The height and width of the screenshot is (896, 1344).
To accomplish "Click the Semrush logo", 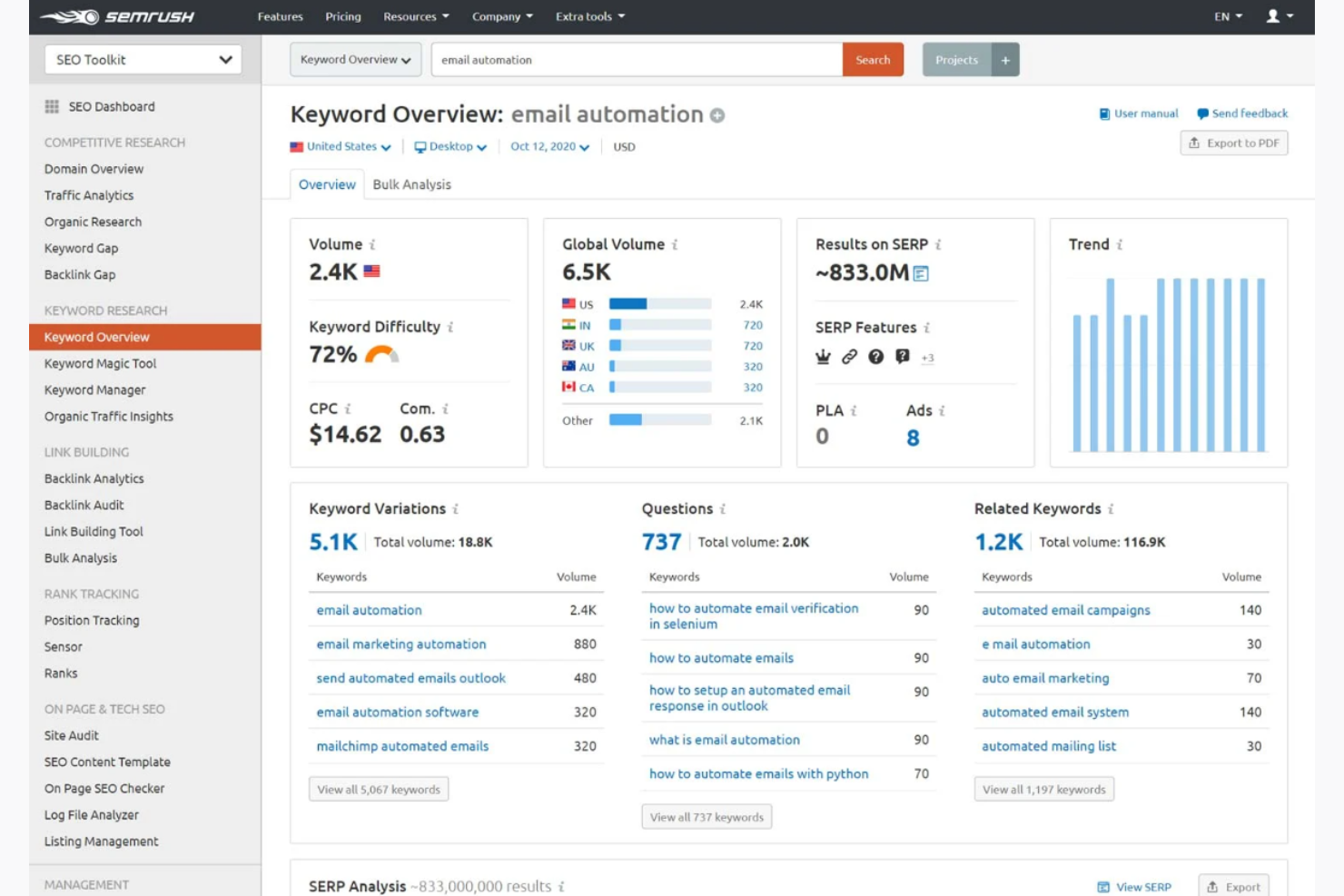I will pyautogui.click(x=116, y=16).
